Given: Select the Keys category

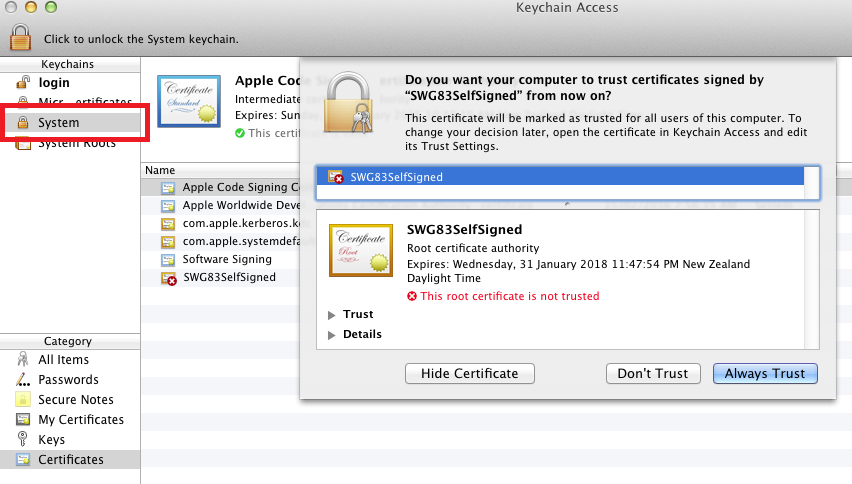Looking at the screenshot, I should point(51,440).
